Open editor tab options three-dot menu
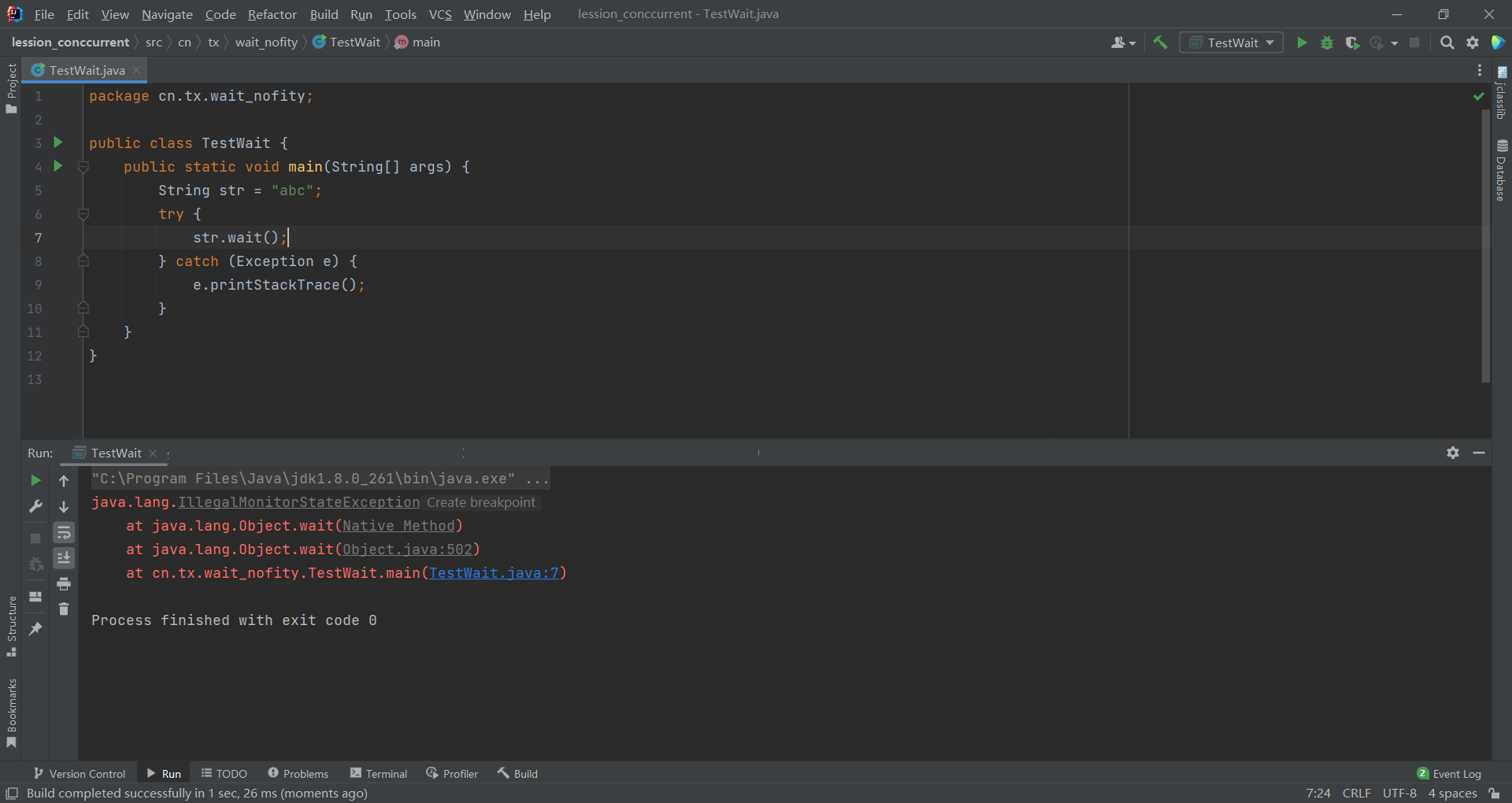The height and width of the screenshot is (803, 1512). point(1480,70)
